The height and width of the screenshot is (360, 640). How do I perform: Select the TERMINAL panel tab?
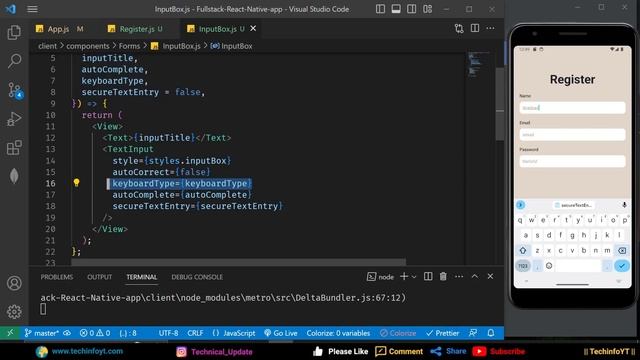142,277
